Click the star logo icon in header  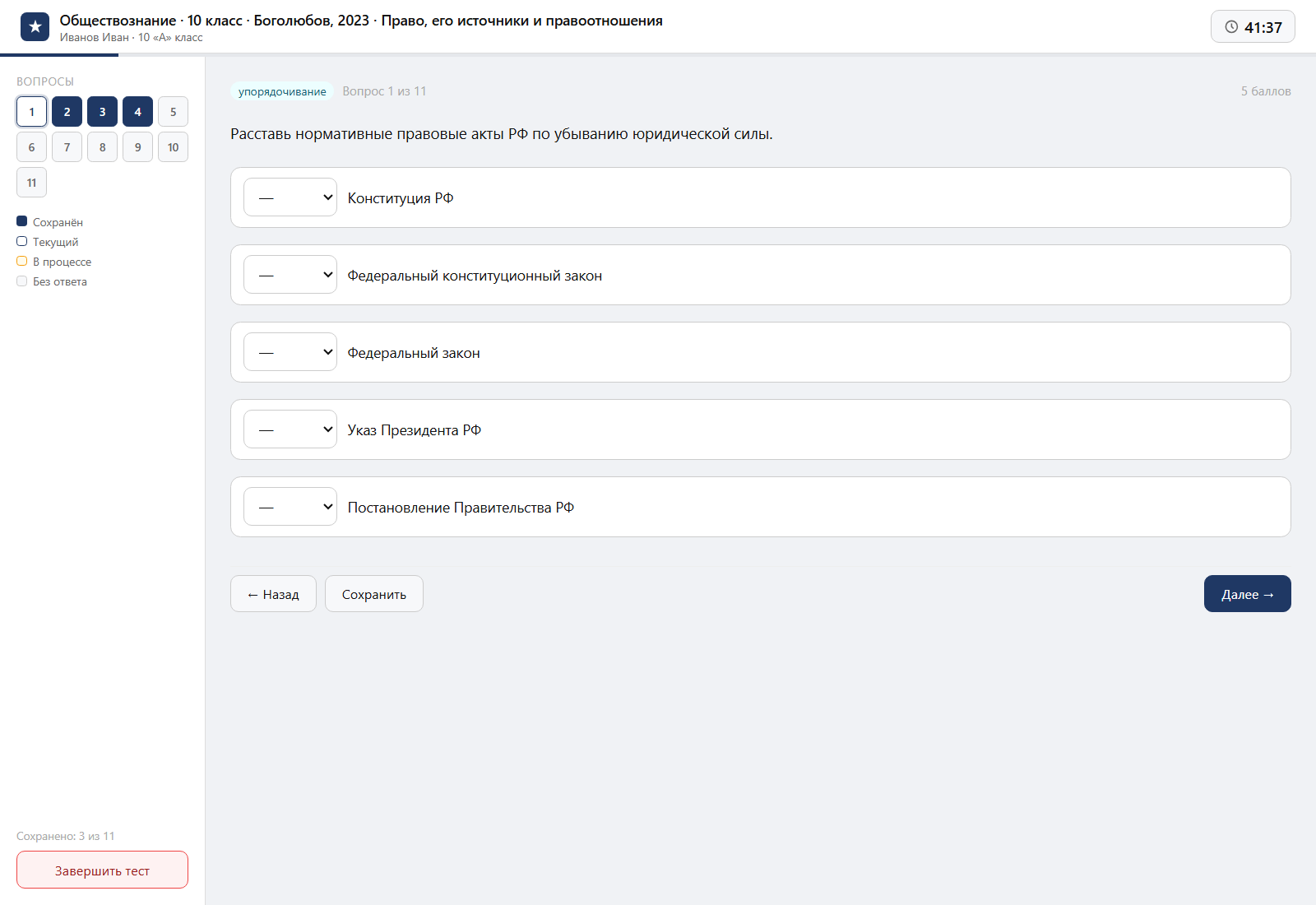35,27
